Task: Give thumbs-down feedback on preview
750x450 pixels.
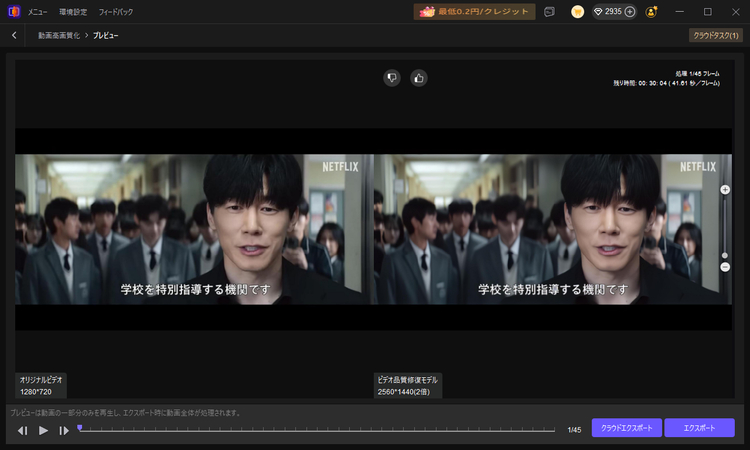Action: point(392,78)
